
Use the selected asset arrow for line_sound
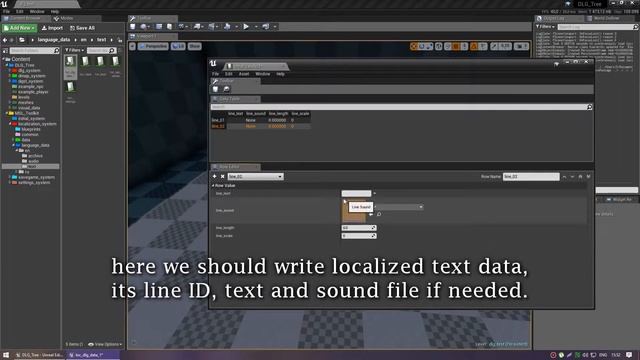[x=371, y=214]
